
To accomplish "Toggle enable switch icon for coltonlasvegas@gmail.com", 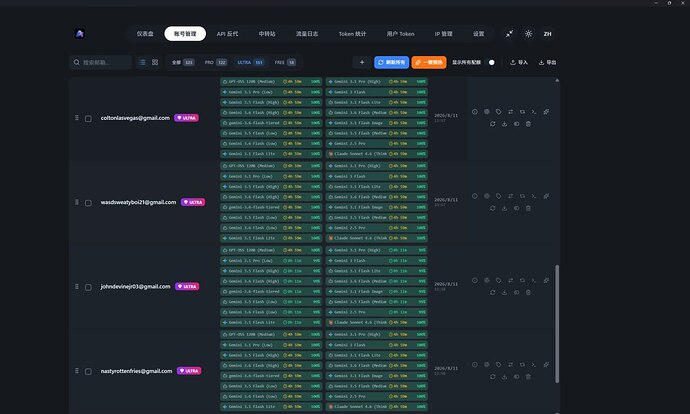I will pos(516,124).
